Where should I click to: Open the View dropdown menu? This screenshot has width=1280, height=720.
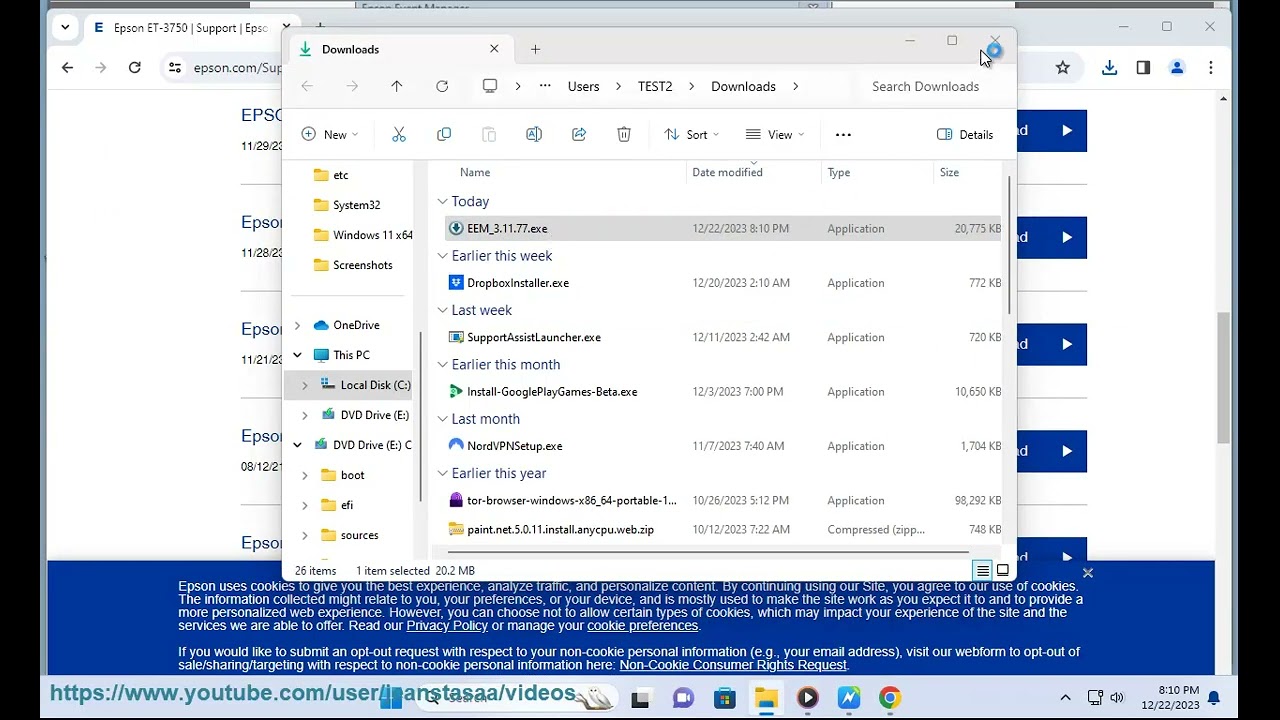[775, 135]
